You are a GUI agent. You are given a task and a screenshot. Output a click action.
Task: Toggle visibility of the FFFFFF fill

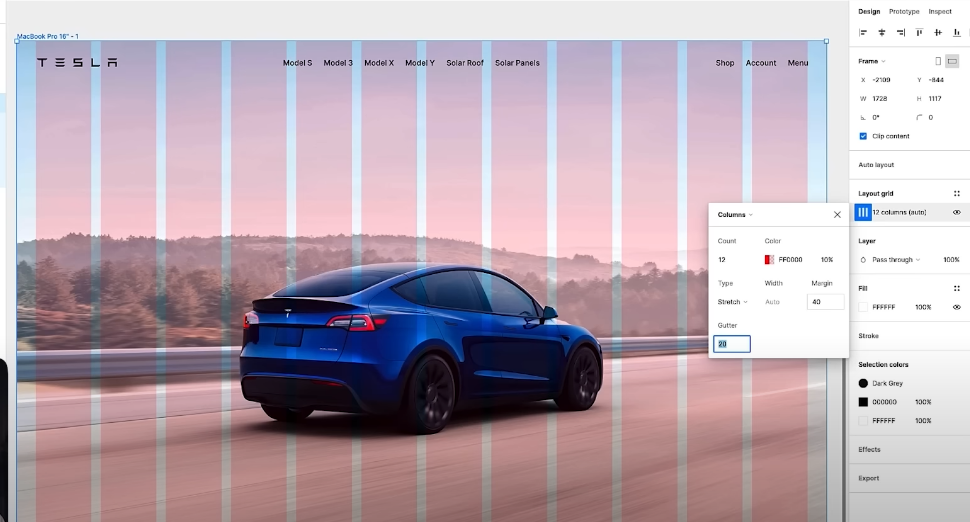[957, 307]
